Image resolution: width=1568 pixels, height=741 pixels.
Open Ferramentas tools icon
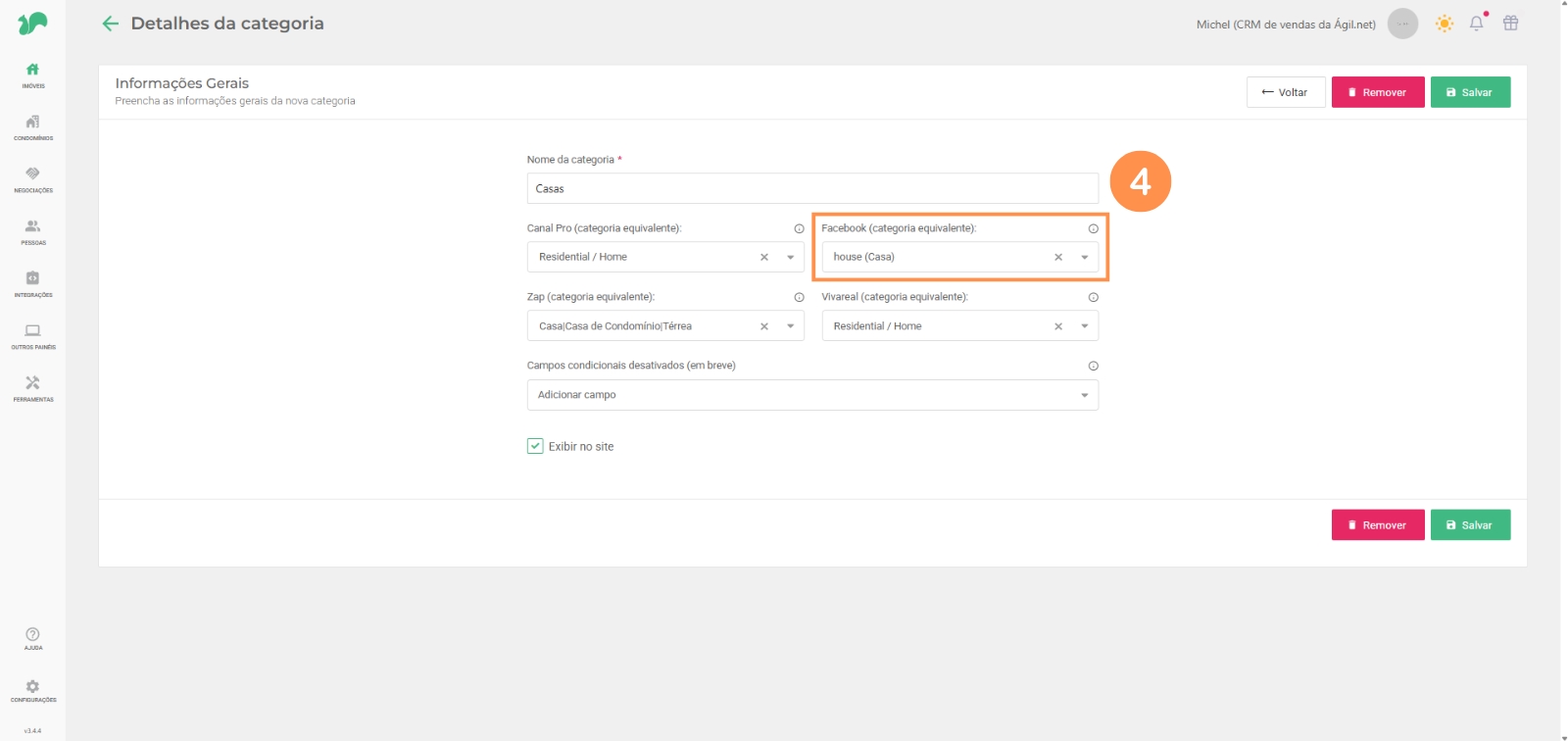point(32,388)
